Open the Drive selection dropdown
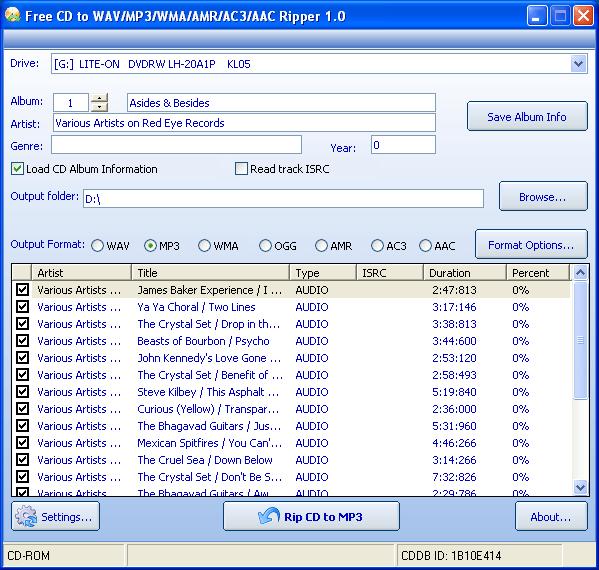This screenshot has width=599, height=570. click(578, 64)
